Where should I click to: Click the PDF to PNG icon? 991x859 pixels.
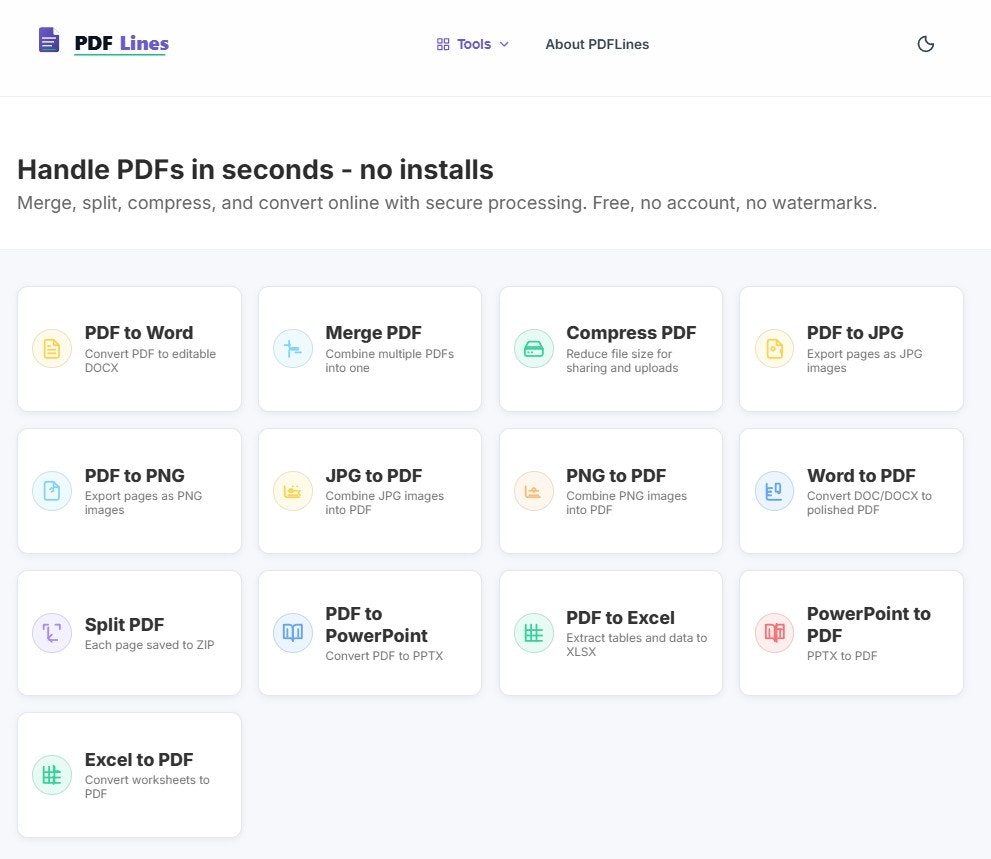[x=52, y=491]
